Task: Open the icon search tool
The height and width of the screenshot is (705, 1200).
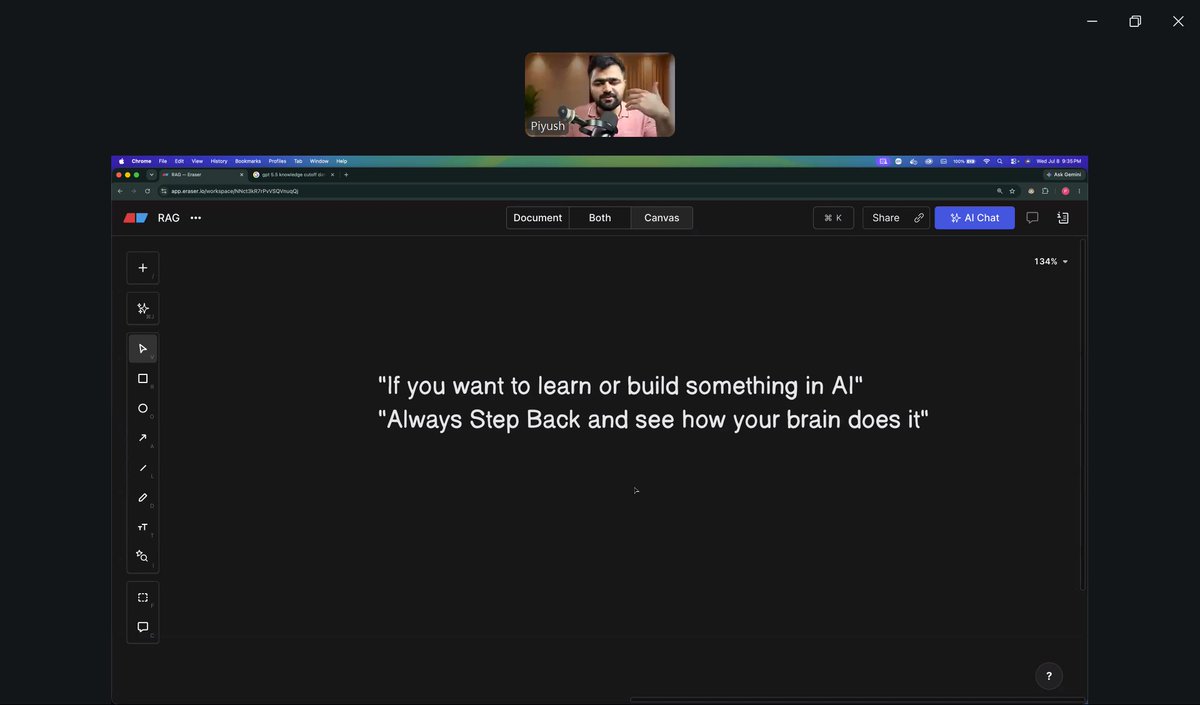Action: 142,556
